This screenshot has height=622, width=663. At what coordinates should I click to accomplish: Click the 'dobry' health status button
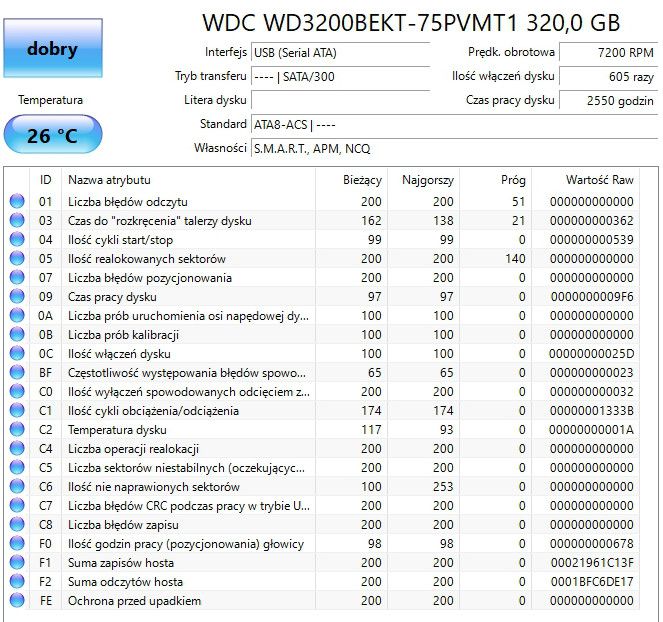pyautogui.click(x=53, y=48)
